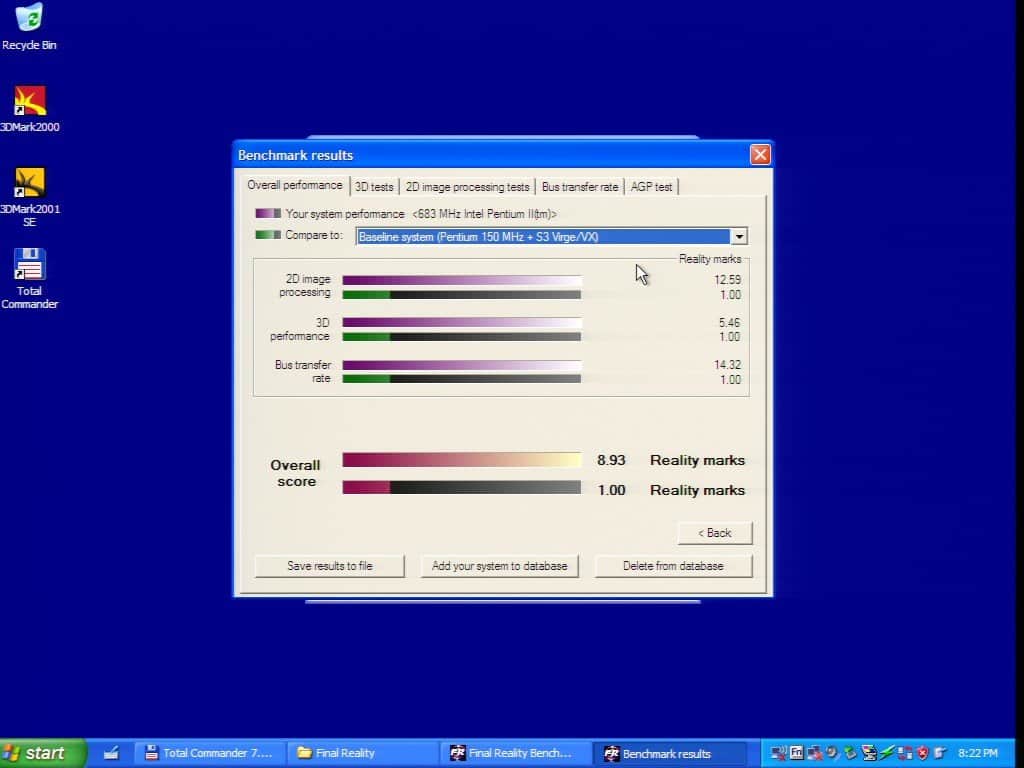Click the 8.93 overall score value
The image size is (1024, 768).
click(611, 460)
